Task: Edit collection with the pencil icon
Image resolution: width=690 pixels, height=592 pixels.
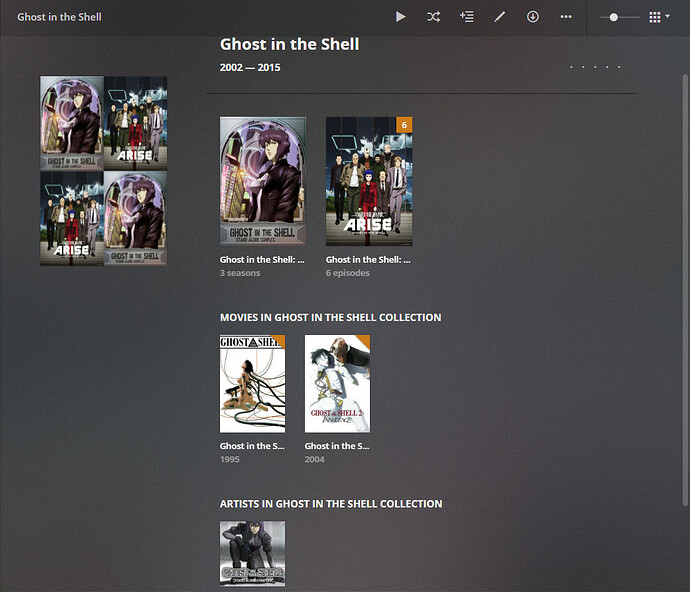Action: point(499,17)
